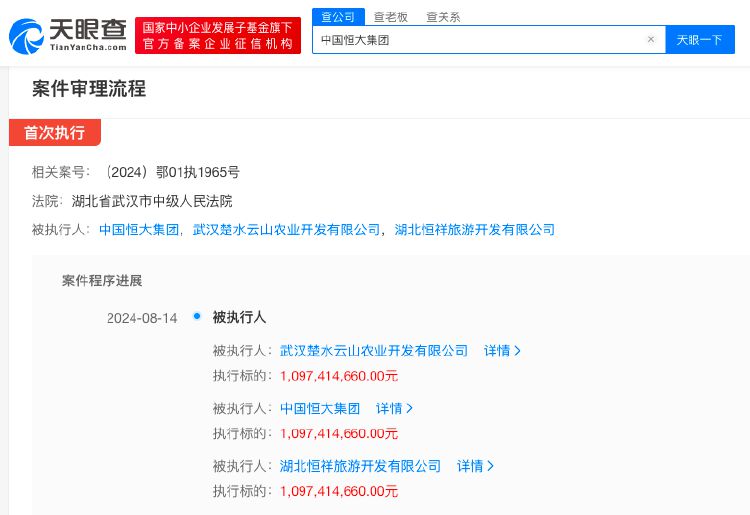Click the bold 被执行人 timeline heading
Image resolution: width=750 pixels, height=515 pixels.
pyautogui.click(x=239, y=317)
